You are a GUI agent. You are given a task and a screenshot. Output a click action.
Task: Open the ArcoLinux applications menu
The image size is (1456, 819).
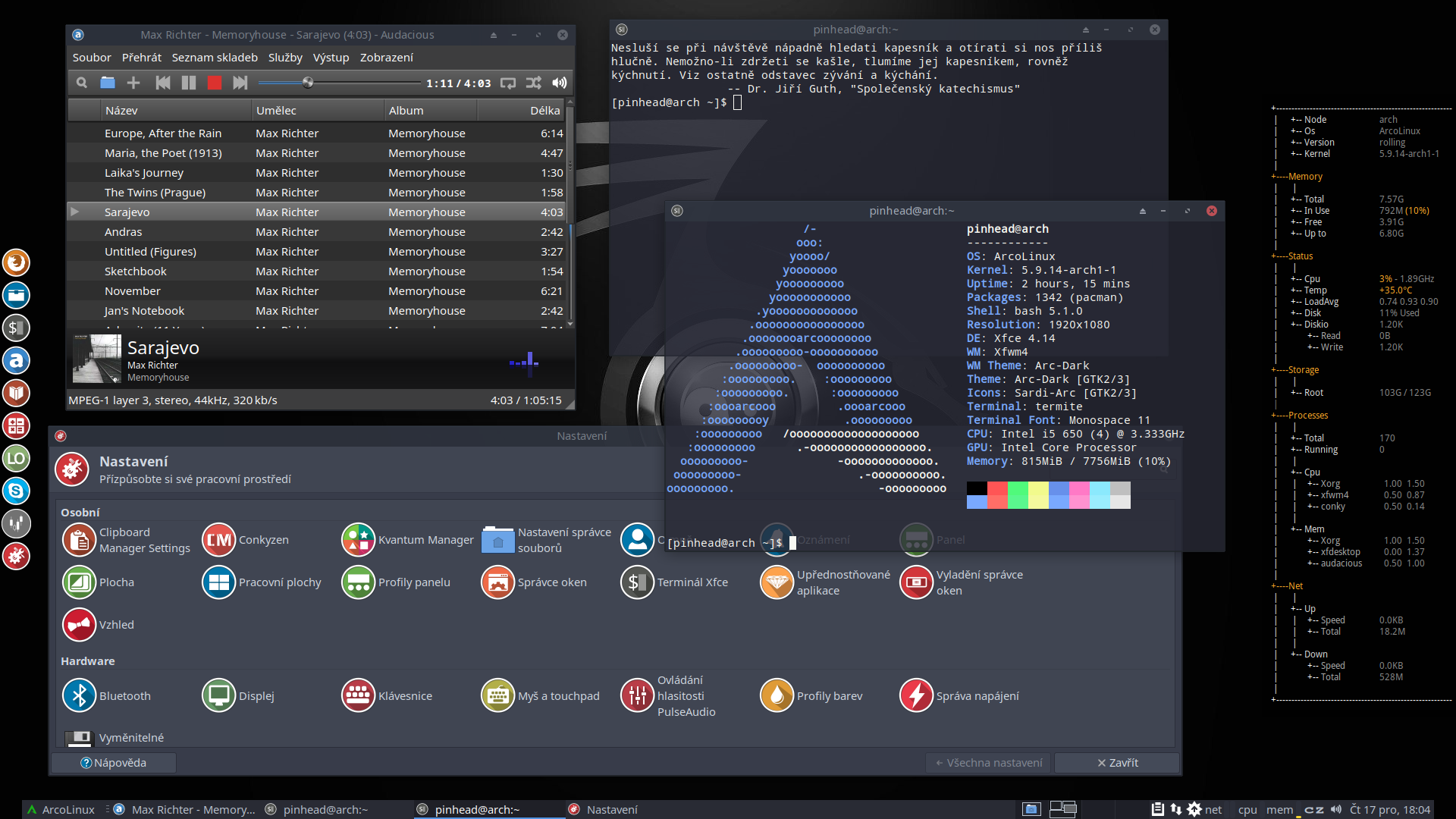(61, 810)
